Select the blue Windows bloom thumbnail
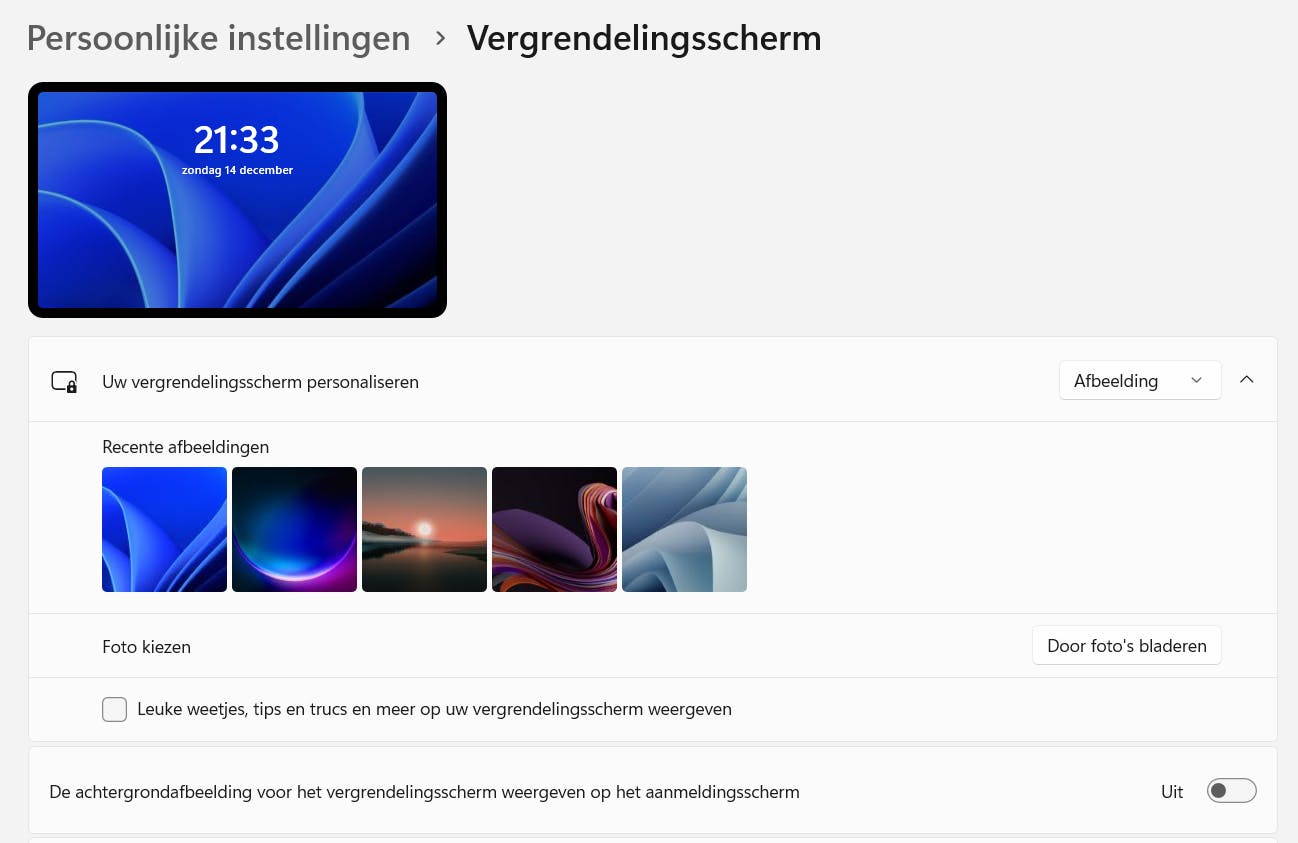Viewport: 1298px width, 843px height. coord(164,529)
